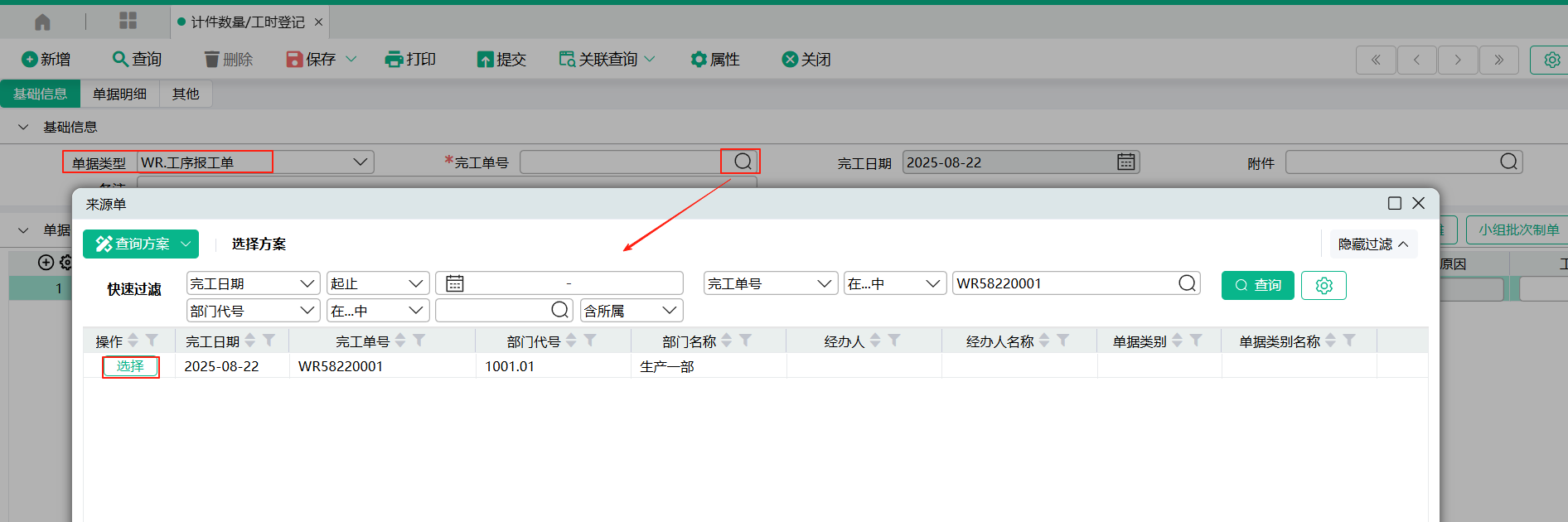Click the WR58220001 search input field
Viewport: 1568px width, 522px height.
coord(1063,283)
